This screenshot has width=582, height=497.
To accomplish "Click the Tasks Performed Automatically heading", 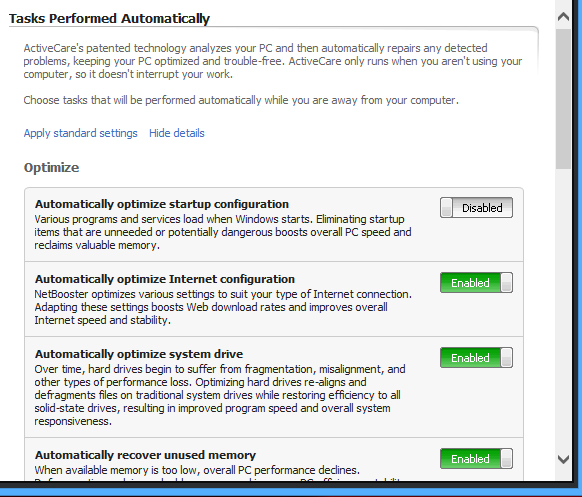I will point(109,19).
